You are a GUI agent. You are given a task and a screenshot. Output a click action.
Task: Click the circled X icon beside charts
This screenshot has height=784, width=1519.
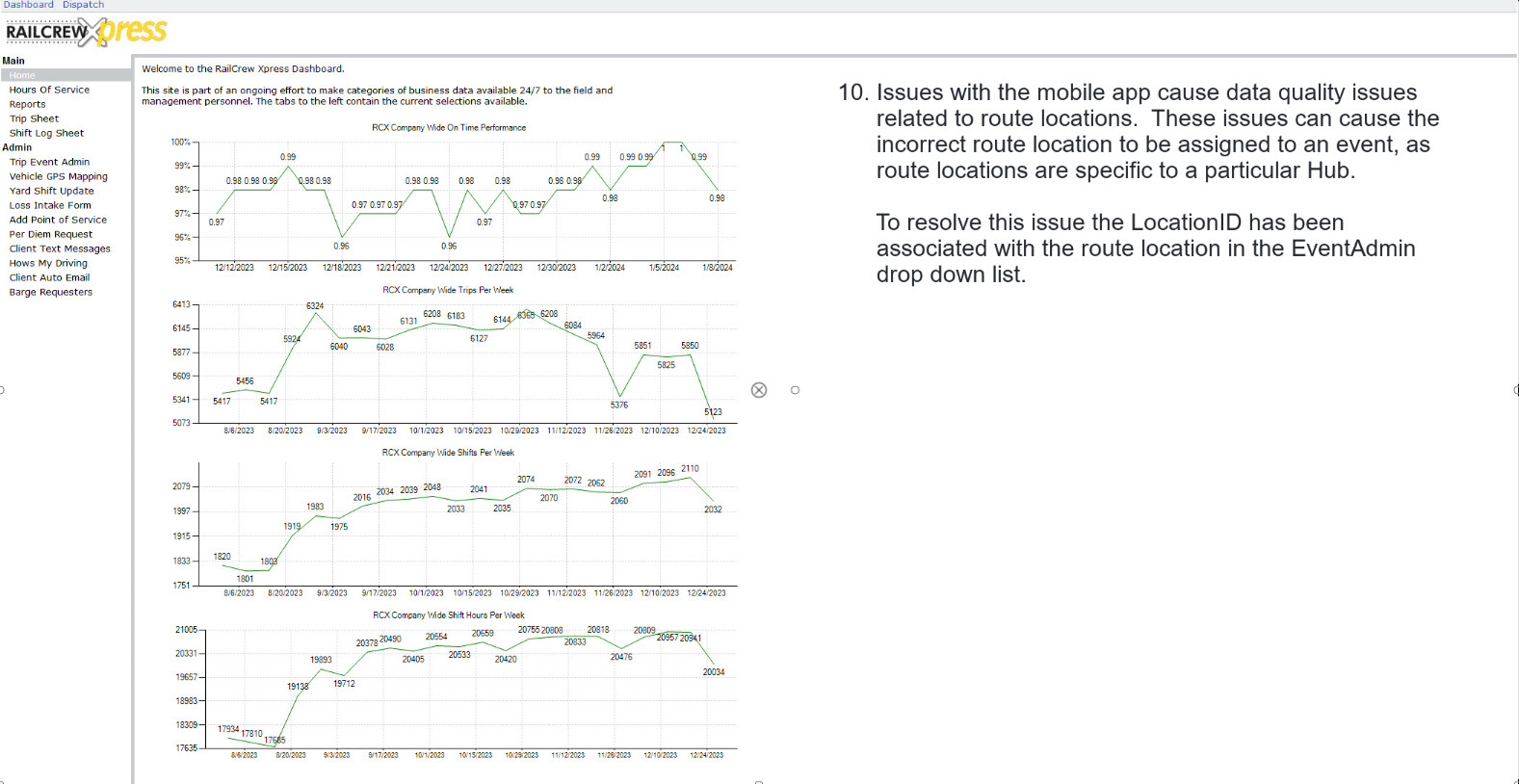click(x=759, y=390)
